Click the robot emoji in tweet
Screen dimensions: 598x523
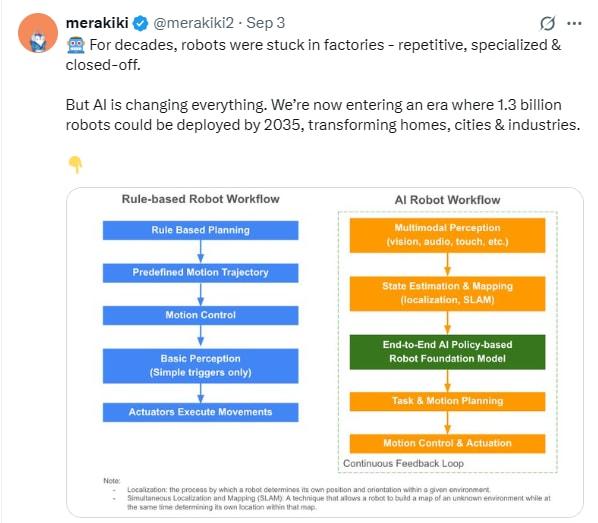pyautogui.click(x=76, y=45)
